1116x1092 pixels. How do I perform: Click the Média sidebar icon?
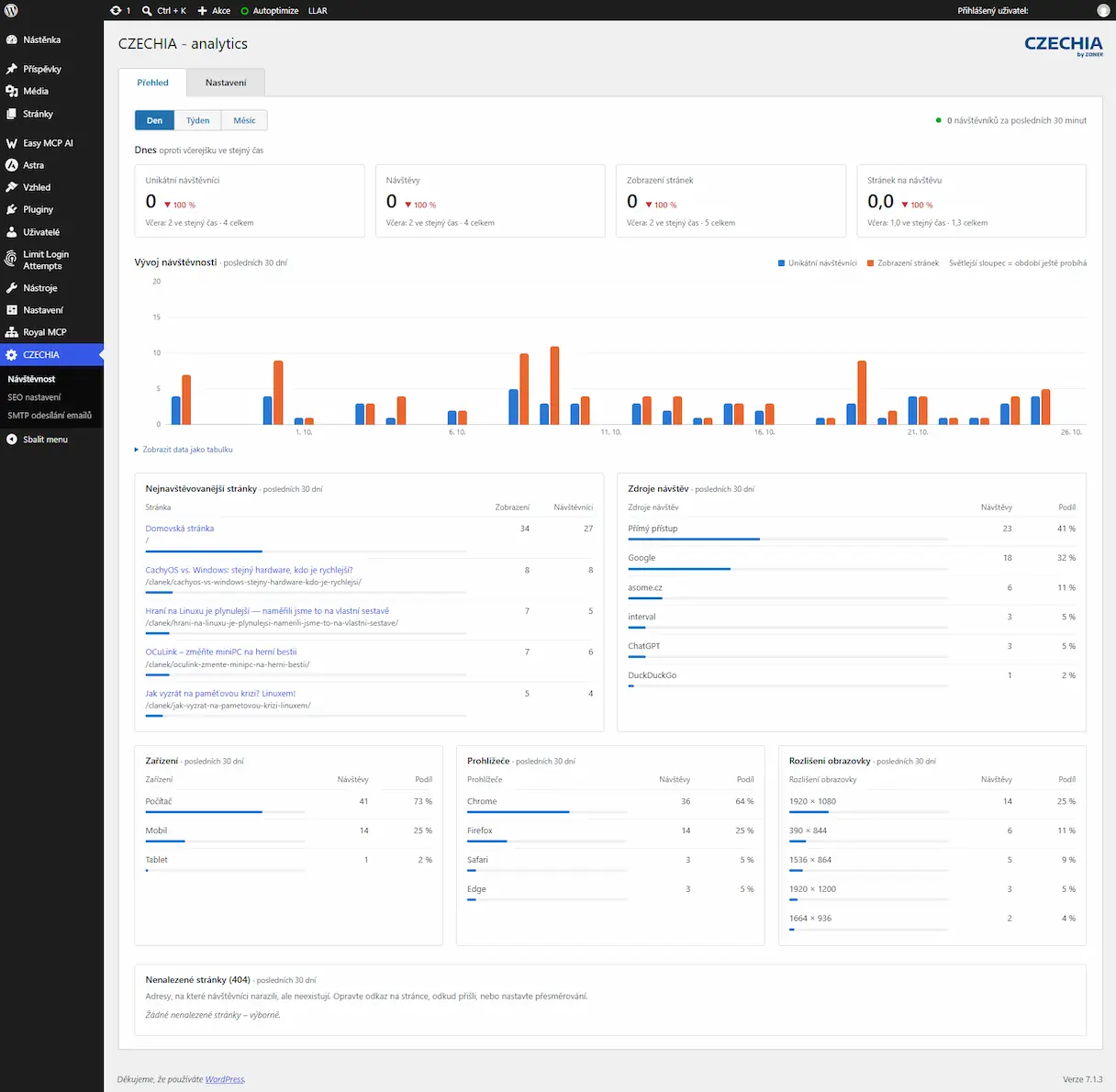coord(12,91)
